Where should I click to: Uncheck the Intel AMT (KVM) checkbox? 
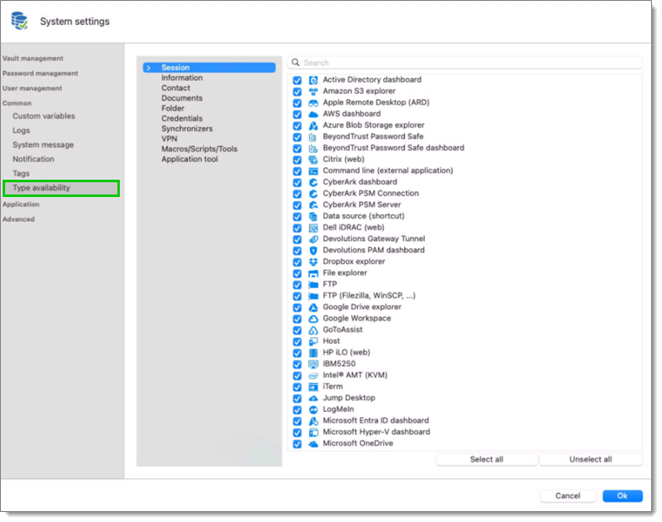coord(297,376)
